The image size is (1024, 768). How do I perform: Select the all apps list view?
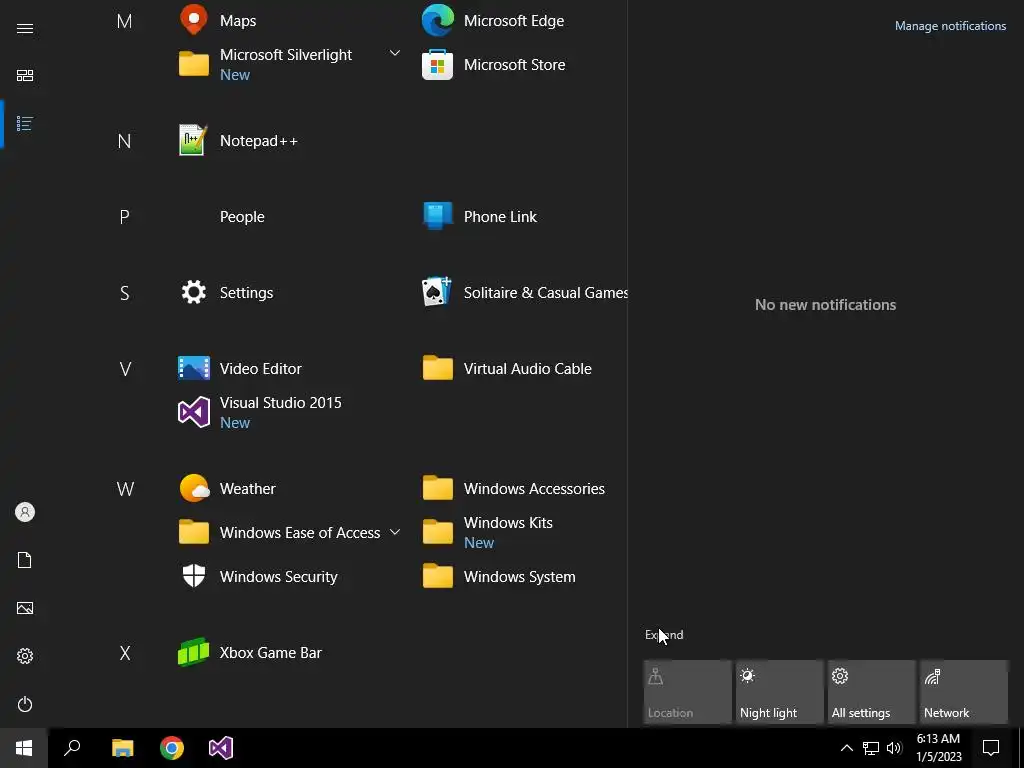(x=25, y=123)
